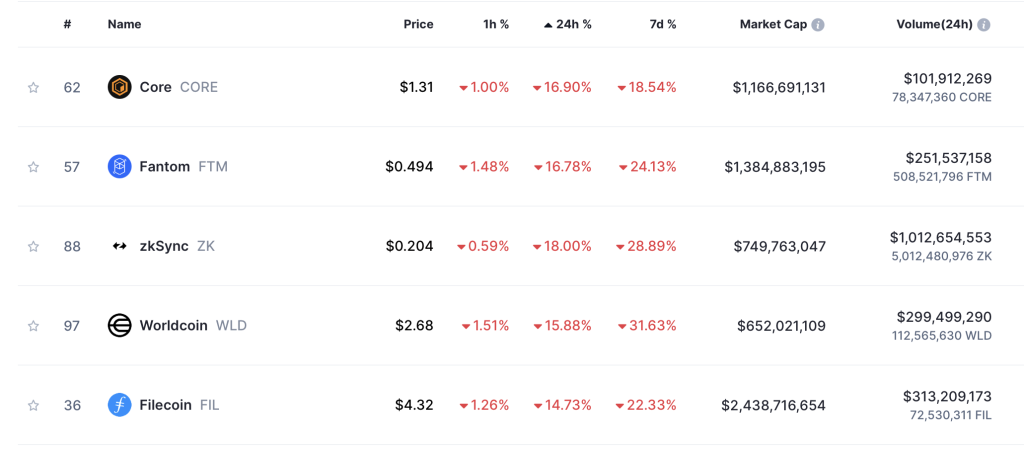Click the Fantom coin logo icon

point(120,167)
